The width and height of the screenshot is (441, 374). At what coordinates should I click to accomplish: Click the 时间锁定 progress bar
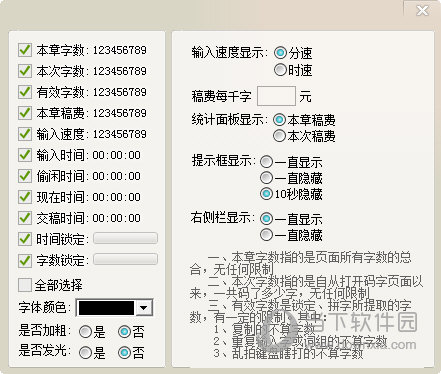pyautogui.click(x=125, y=238)
